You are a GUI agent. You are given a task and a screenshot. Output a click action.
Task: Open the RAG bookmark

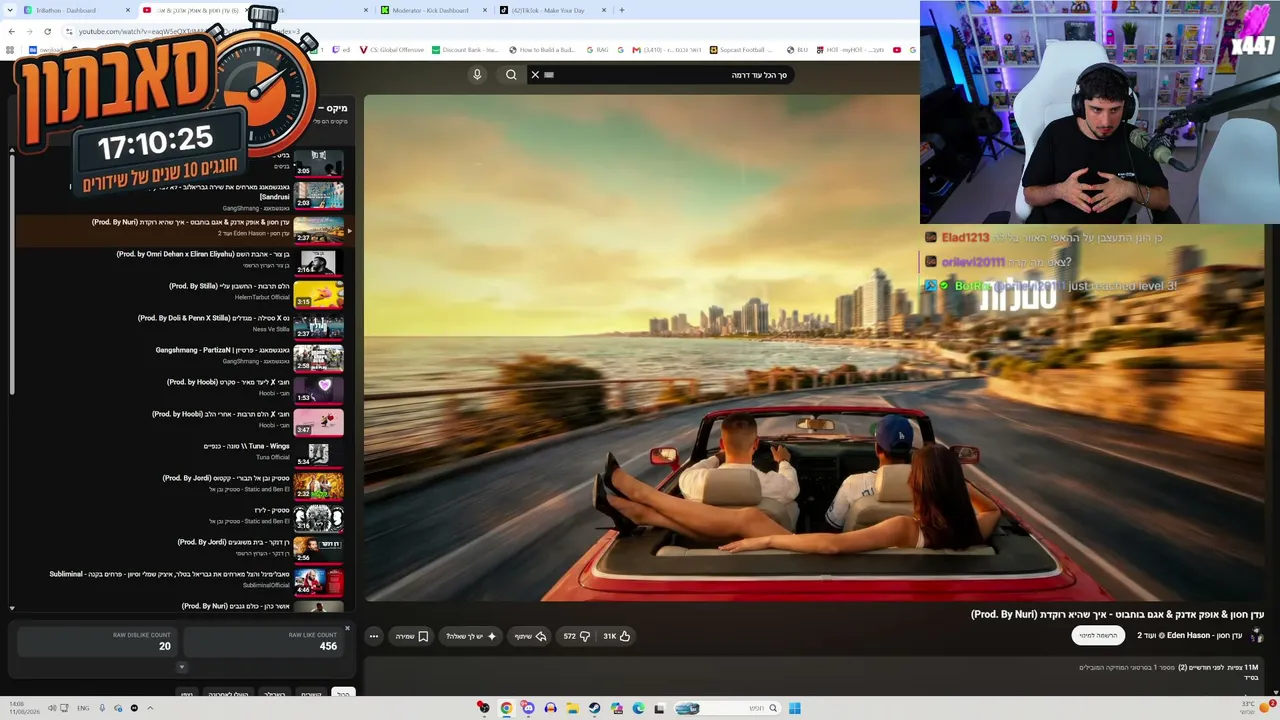597,50
